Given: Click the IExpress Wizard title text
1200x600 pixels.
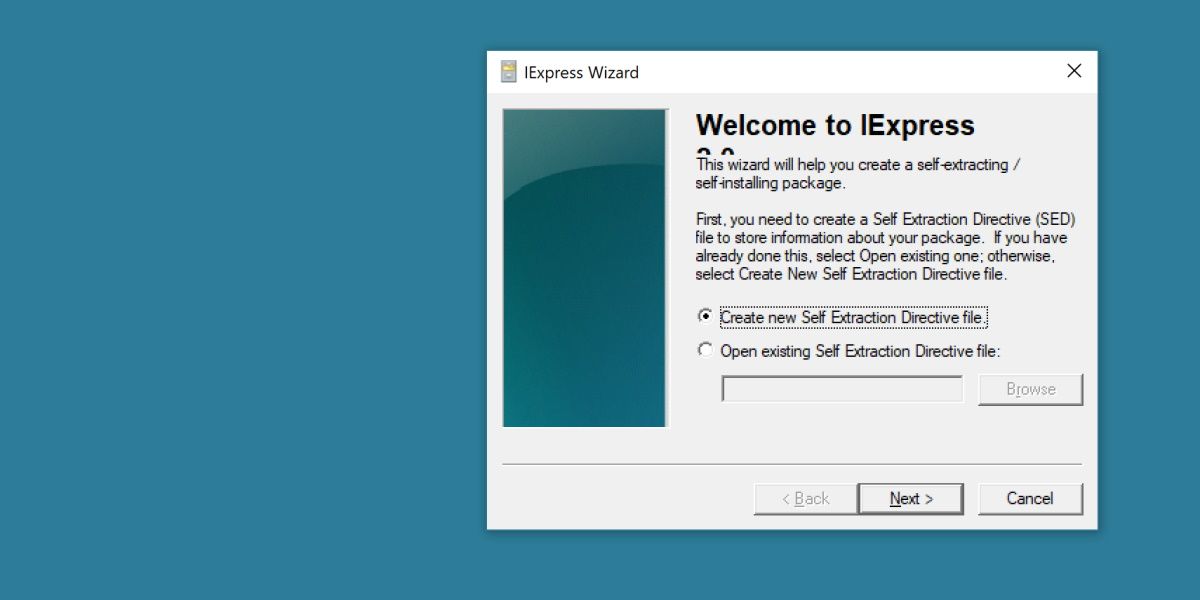Looking at the screenshot, I should pyautogui.click(x=581, y=72).
